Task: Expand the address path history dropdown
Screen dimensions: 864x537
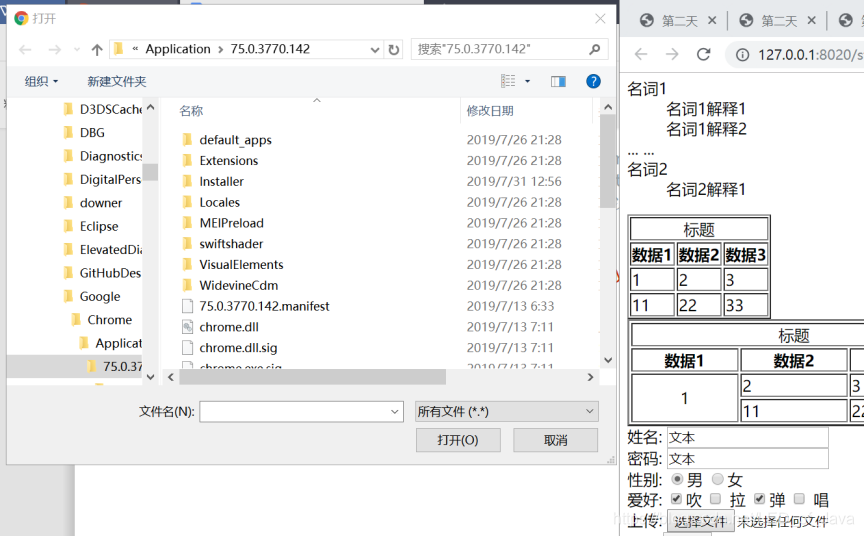Action: (375, 50)
